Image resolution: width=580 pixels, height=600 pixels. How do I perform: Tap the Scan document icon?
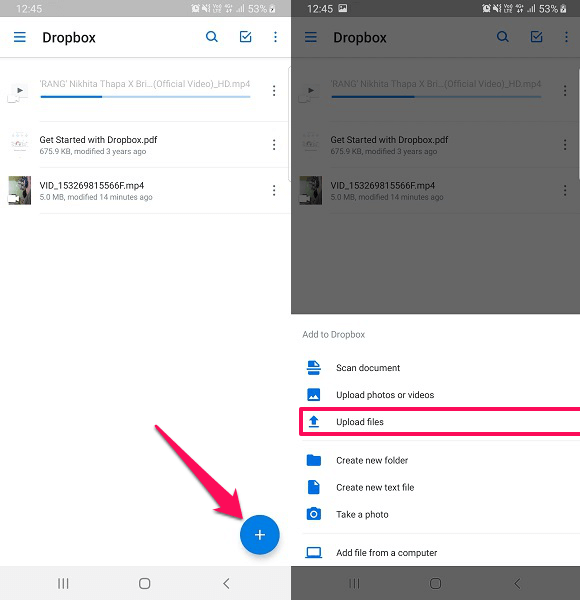(314, 367)
